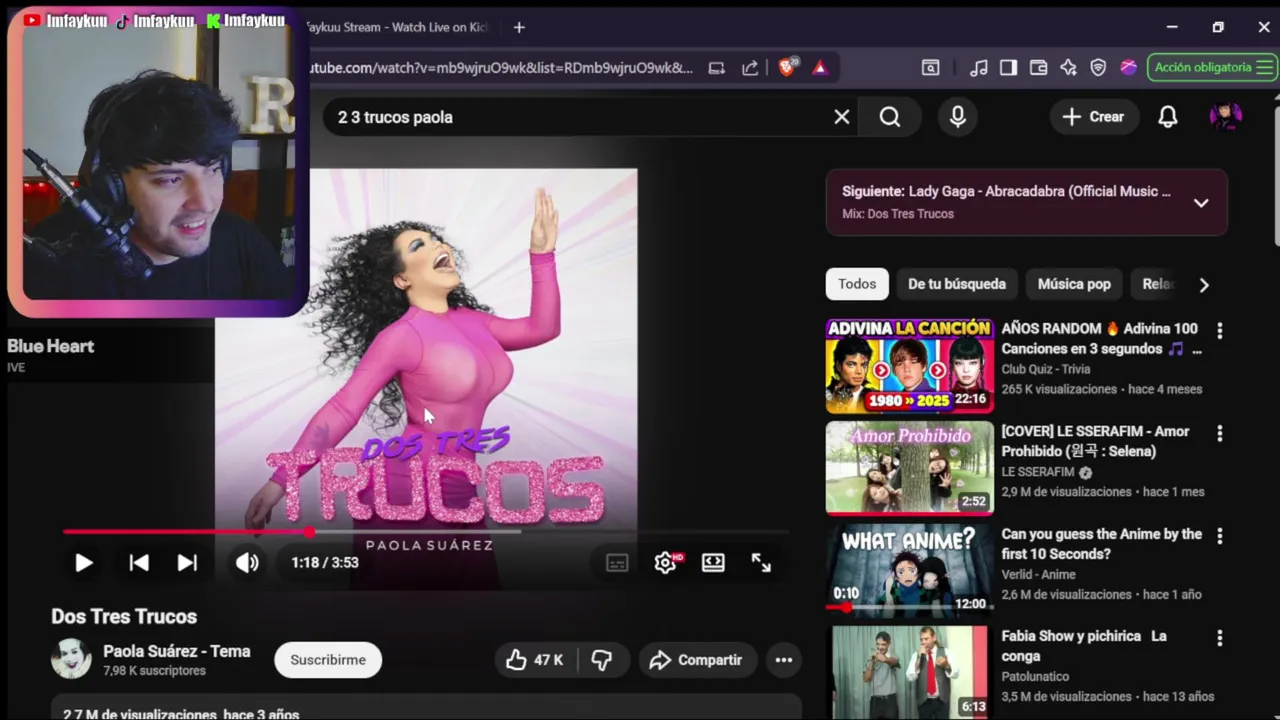The image size is (1280, 720).
Task: Open the Crear menu
Action: click(1093, 117)
